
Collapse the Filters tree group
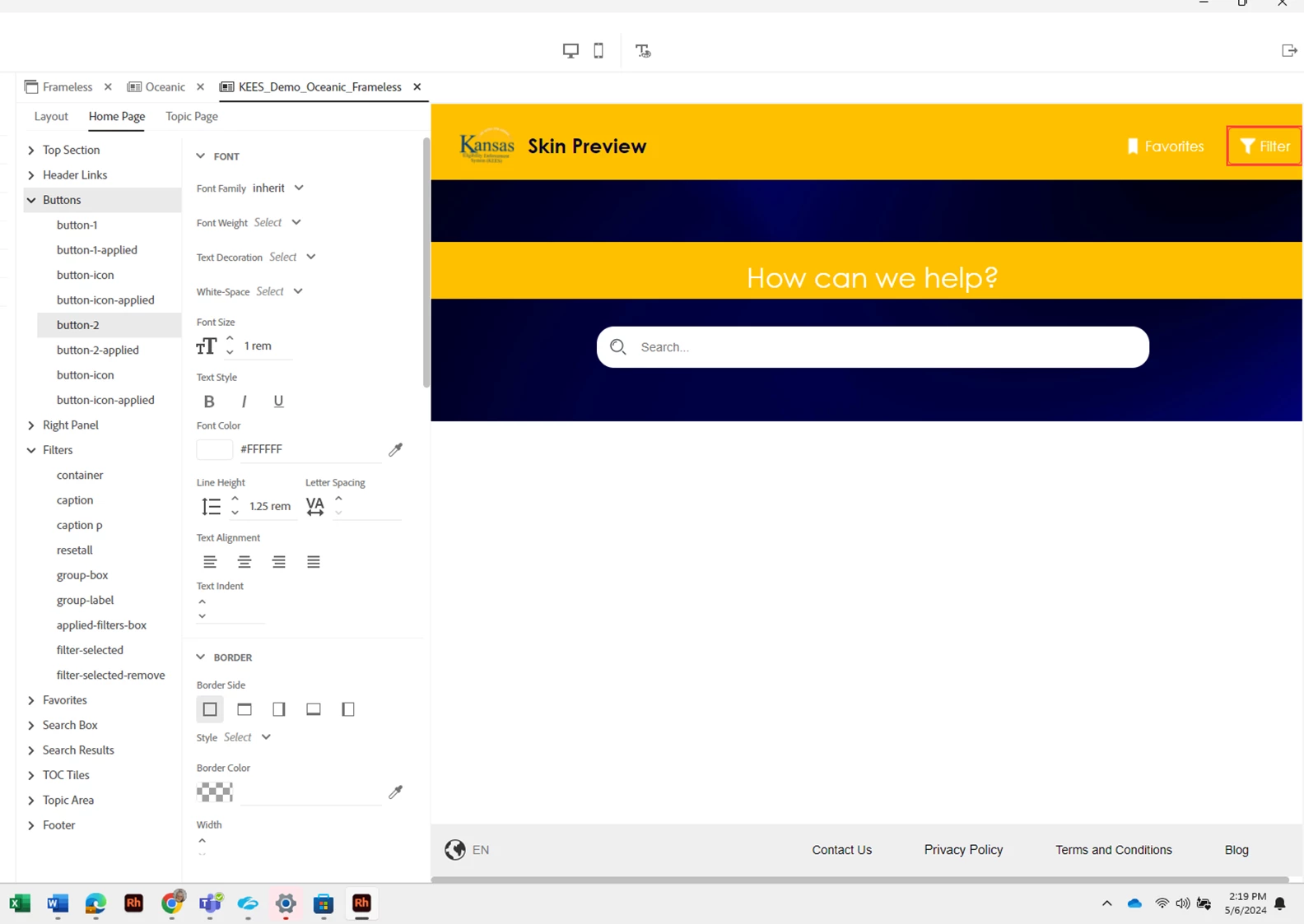tap(31, 450)
